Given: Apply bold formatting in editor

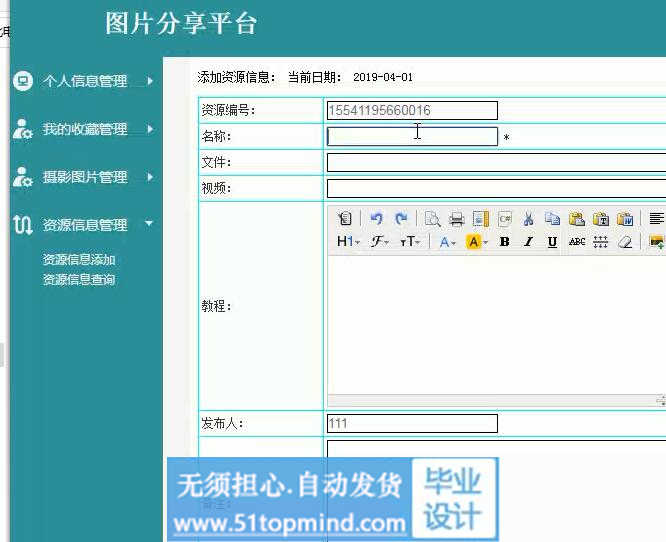Looking at the screenshot, I should [x=505, y=242].
